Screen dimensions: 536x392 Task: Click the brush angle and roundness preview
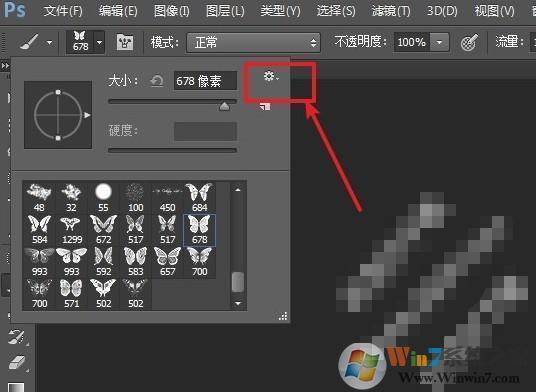[x=58, y=115]
